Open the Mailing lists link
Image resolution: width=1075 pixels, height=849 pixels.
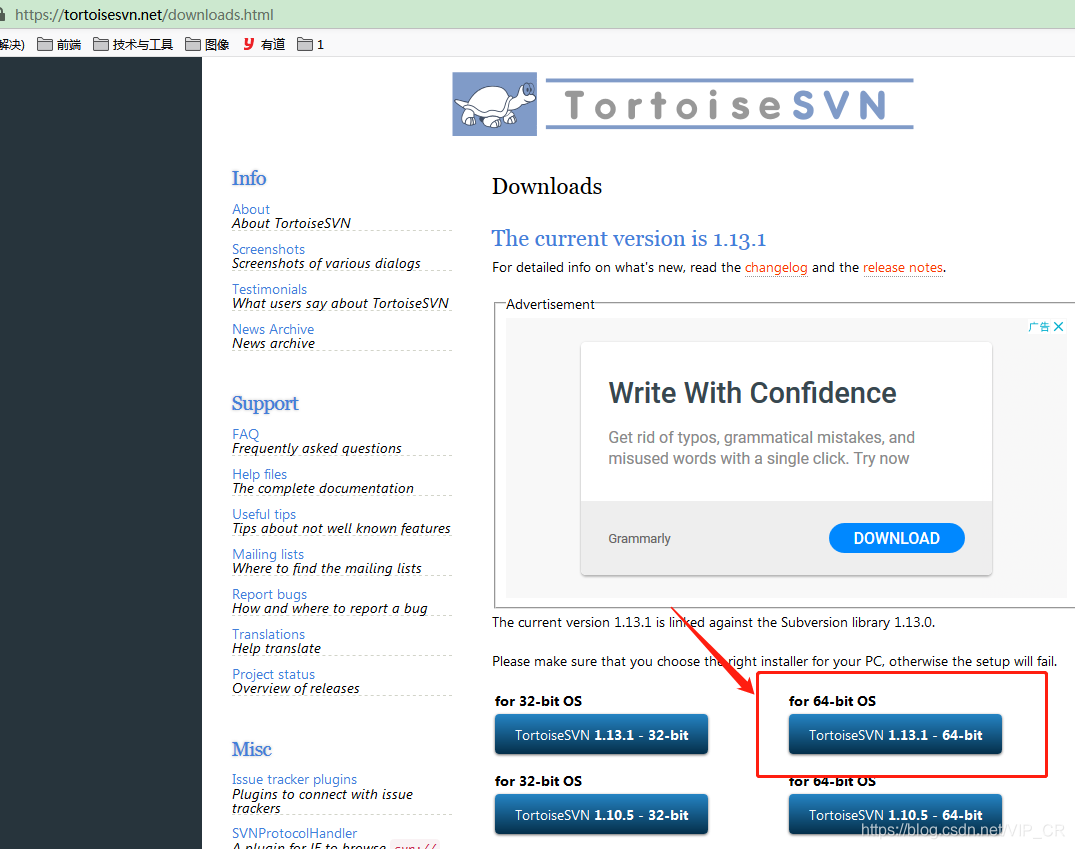[x=268, y=554]
